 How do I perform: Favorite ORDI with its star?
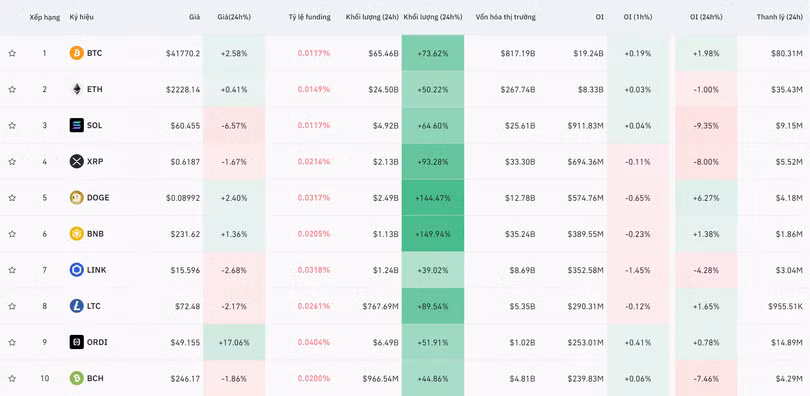pyautogui.click(x=12, y=342)
